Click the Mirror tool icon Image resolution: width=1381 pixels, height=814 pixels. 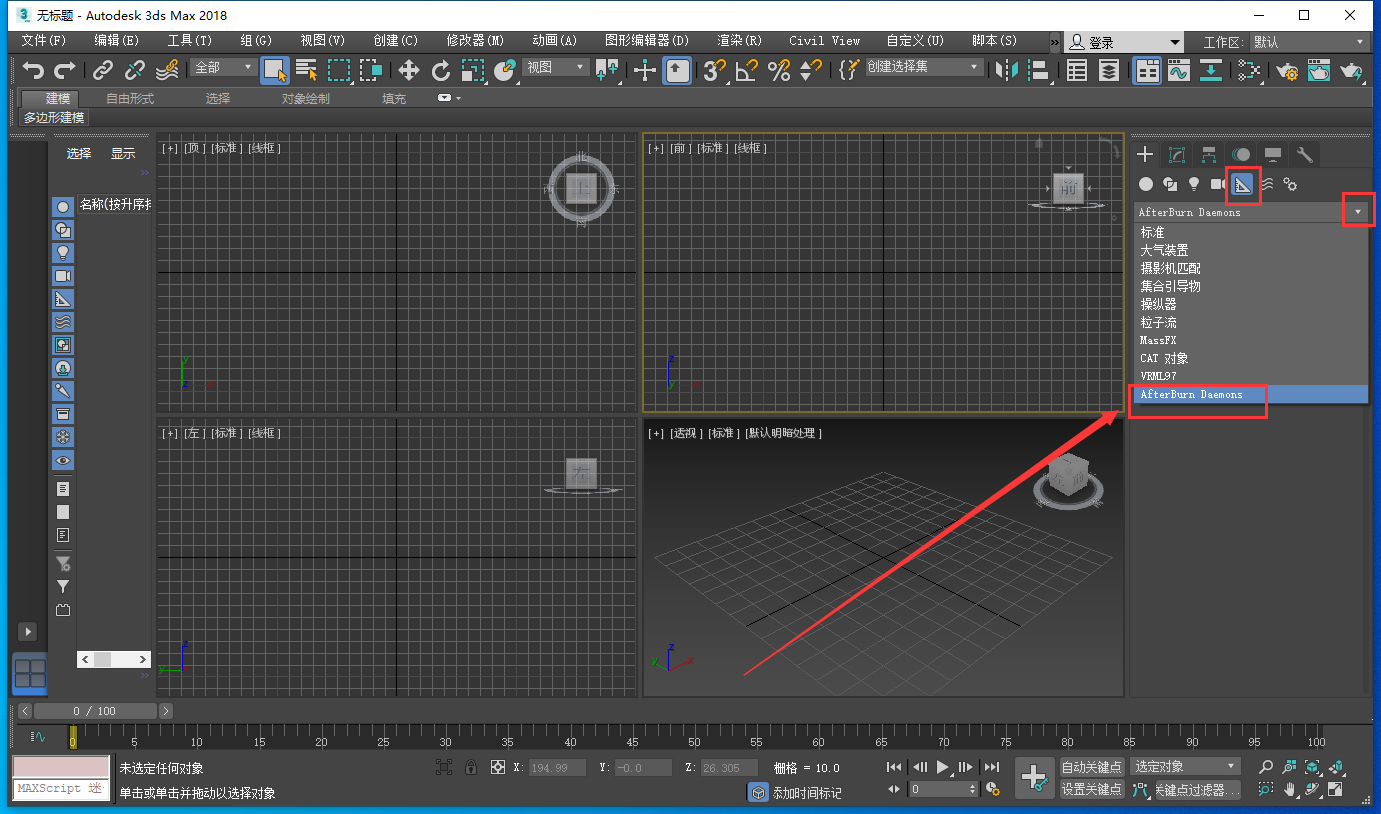pos(1006,70)
